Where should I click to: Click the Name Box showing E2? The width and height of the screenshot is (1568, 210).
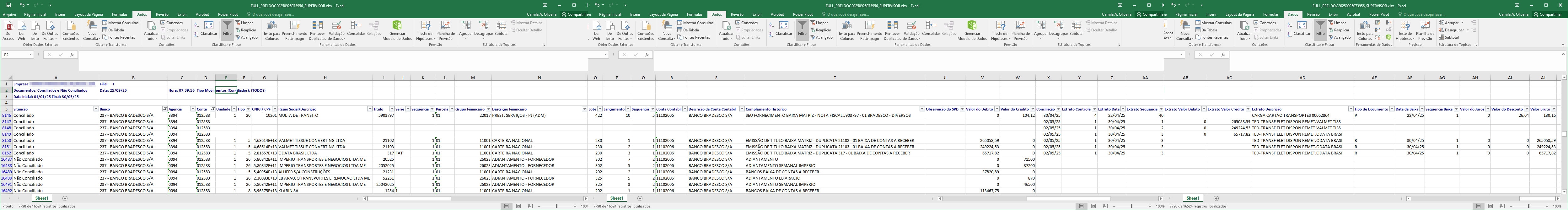15,55
